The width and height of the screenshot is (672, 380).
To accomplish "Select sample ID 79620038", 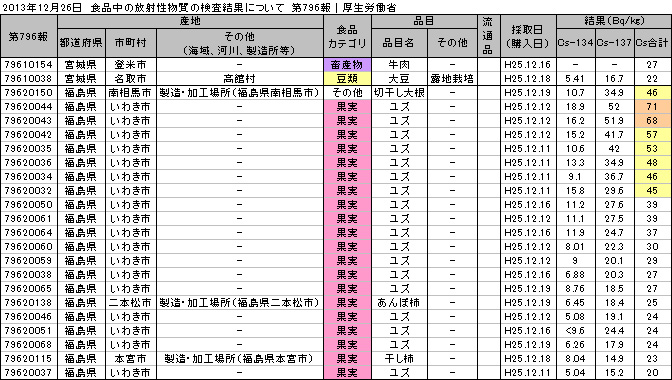I will pos(28,275).
